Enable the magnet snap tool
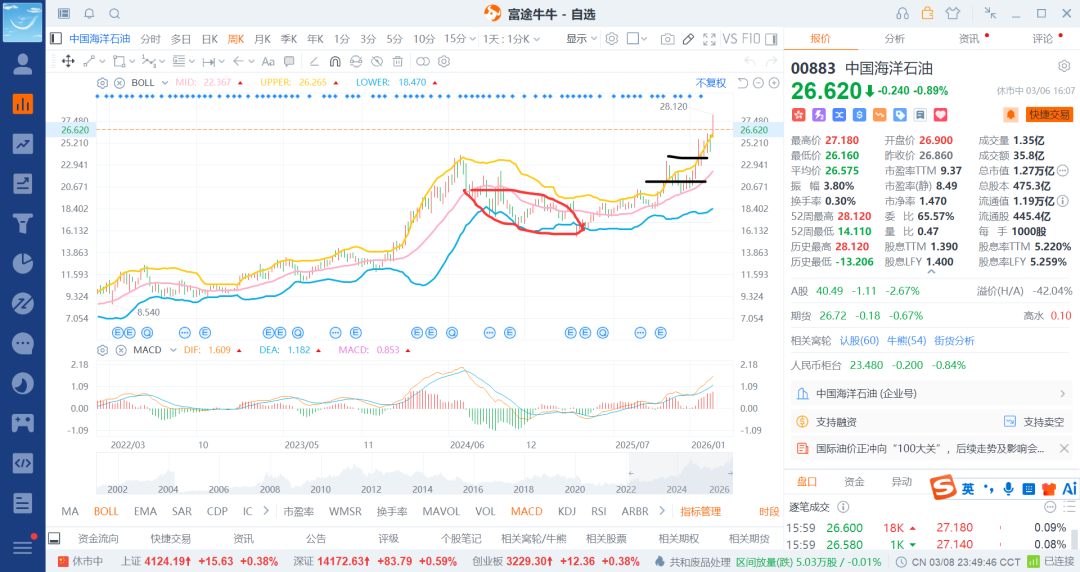This screenshot has height=572, width=1080. [335, 61]
